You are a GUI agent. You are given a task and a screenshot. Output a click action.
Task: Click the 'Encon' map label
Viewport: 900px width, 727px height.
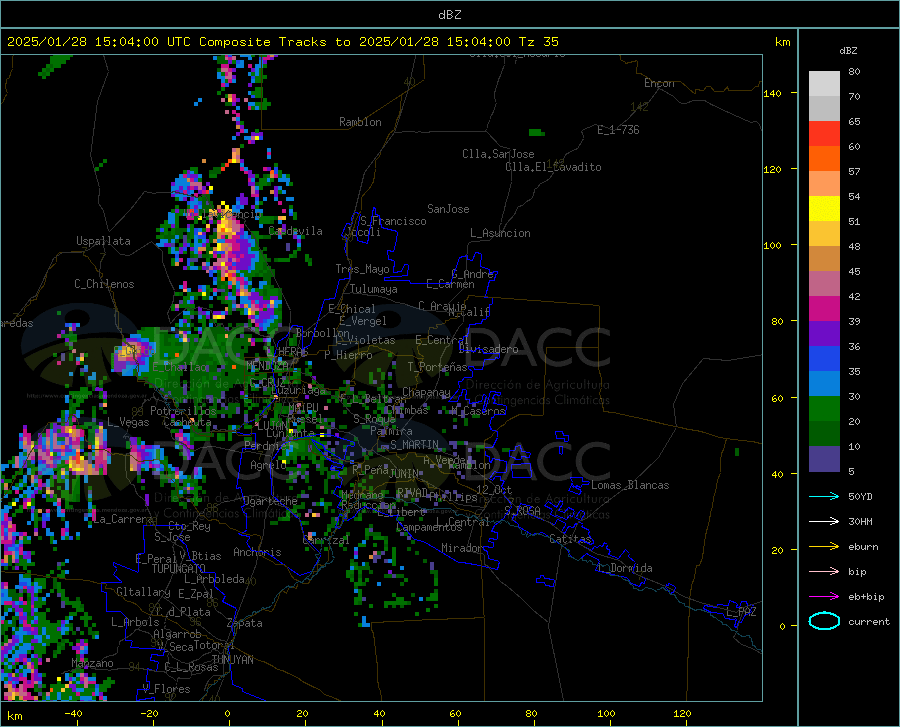tap(659, 83)
